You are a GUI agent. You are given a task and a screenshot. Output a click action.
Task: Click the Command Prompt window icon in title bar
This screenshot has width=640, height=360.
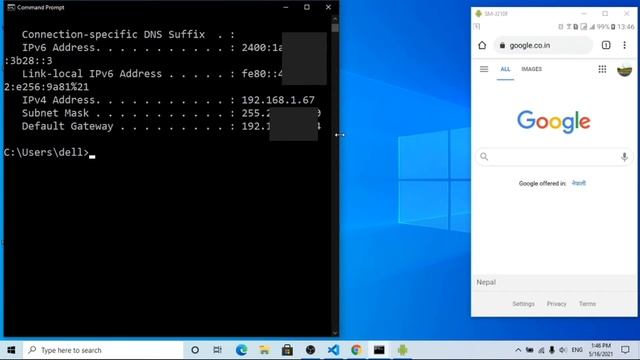[x=11, y=7]
